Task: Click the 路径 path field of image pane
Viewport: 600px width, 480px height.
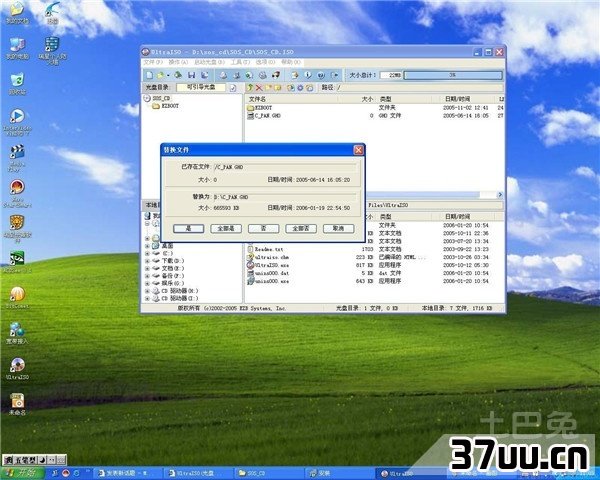Action: click(419, 88)
